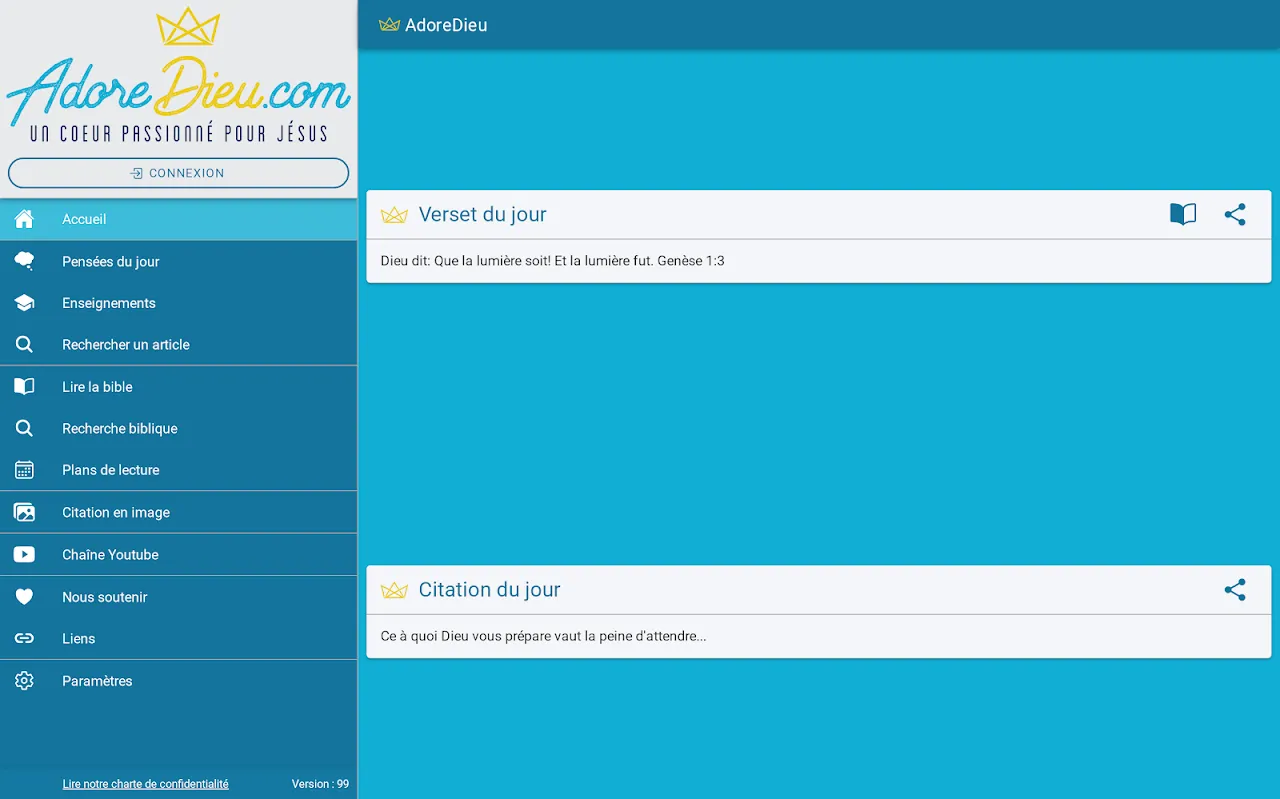
Task: Open the verse in Bible via book icon
Action: 1183,215
